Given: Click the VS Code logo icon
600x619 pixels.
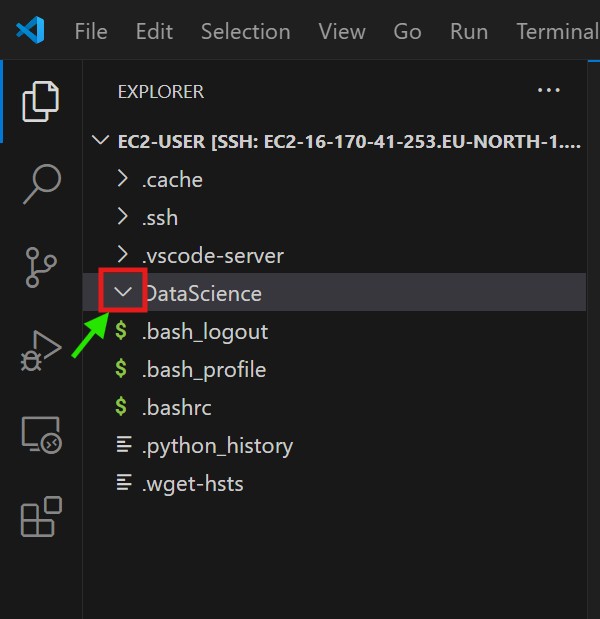Looking at the screenshot, I should coord(30,31).
